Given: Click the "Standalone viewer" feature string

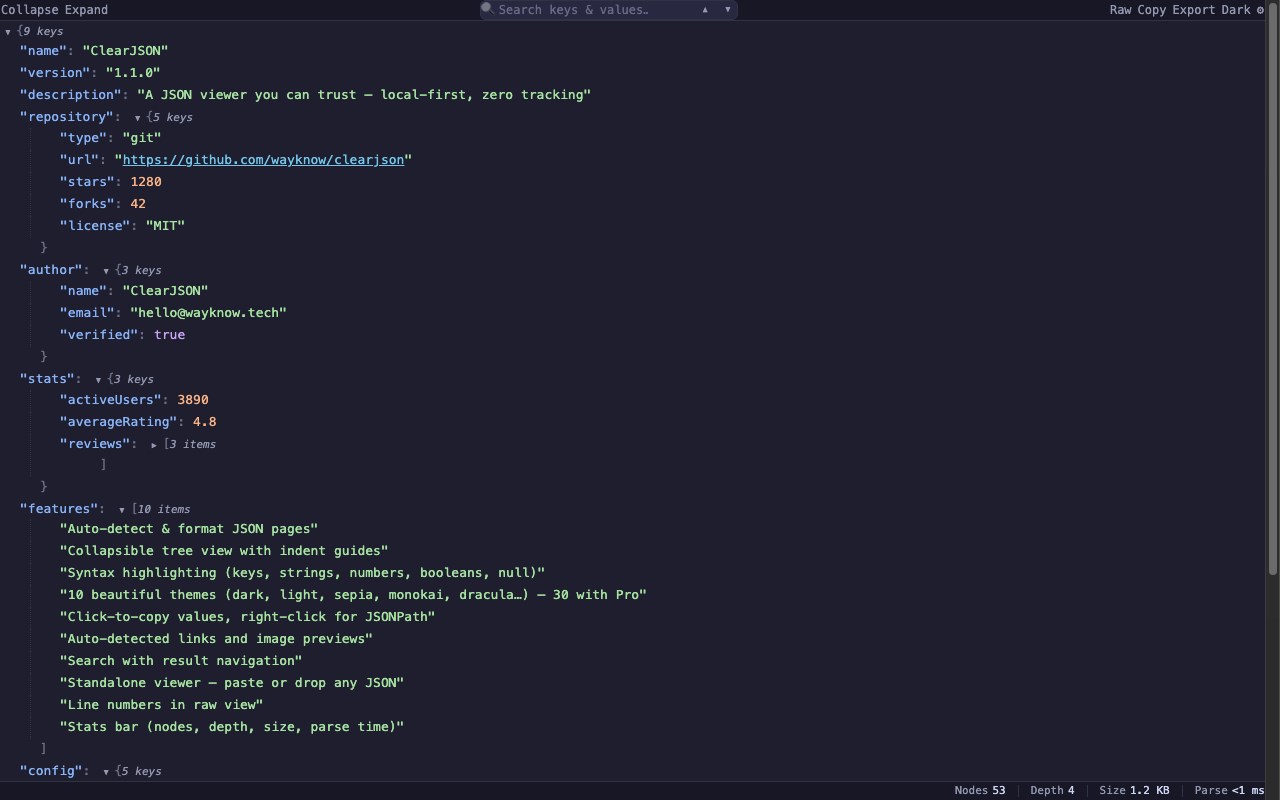Looking at the screenshot, I should click(232, 683).
